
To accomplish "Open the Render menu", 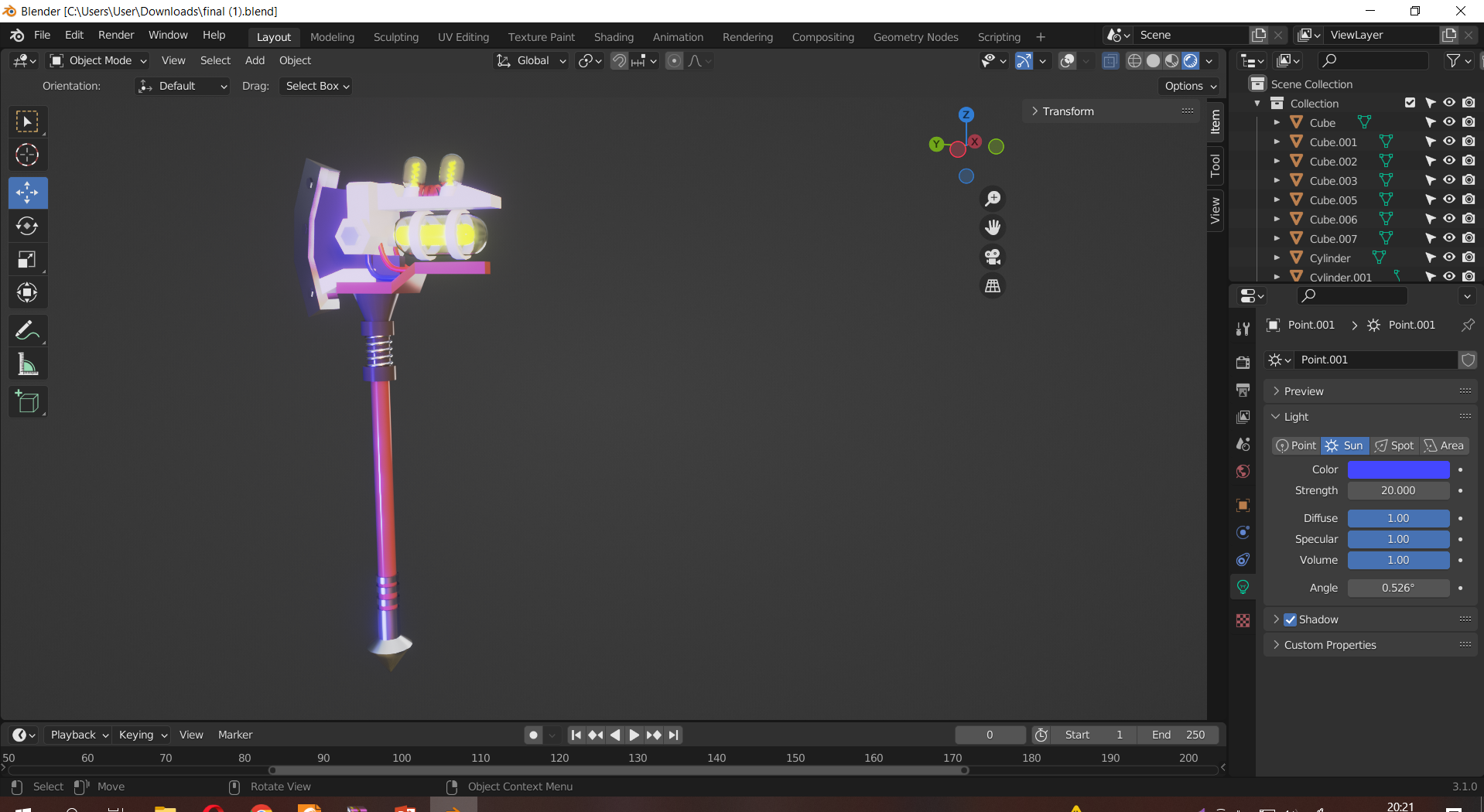I will (116, 35).
